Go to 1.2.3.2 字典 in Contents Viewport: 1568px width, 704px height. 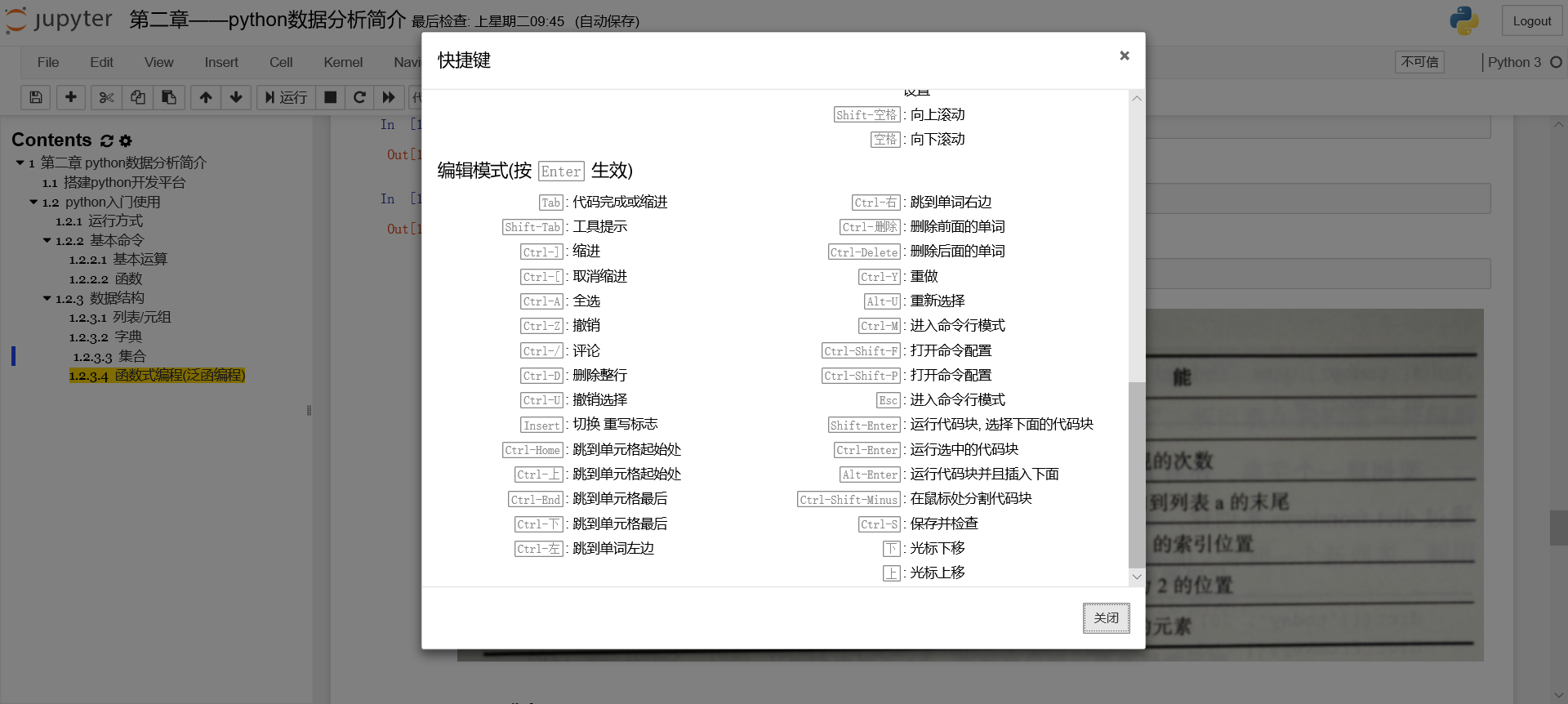click(106, 337)
